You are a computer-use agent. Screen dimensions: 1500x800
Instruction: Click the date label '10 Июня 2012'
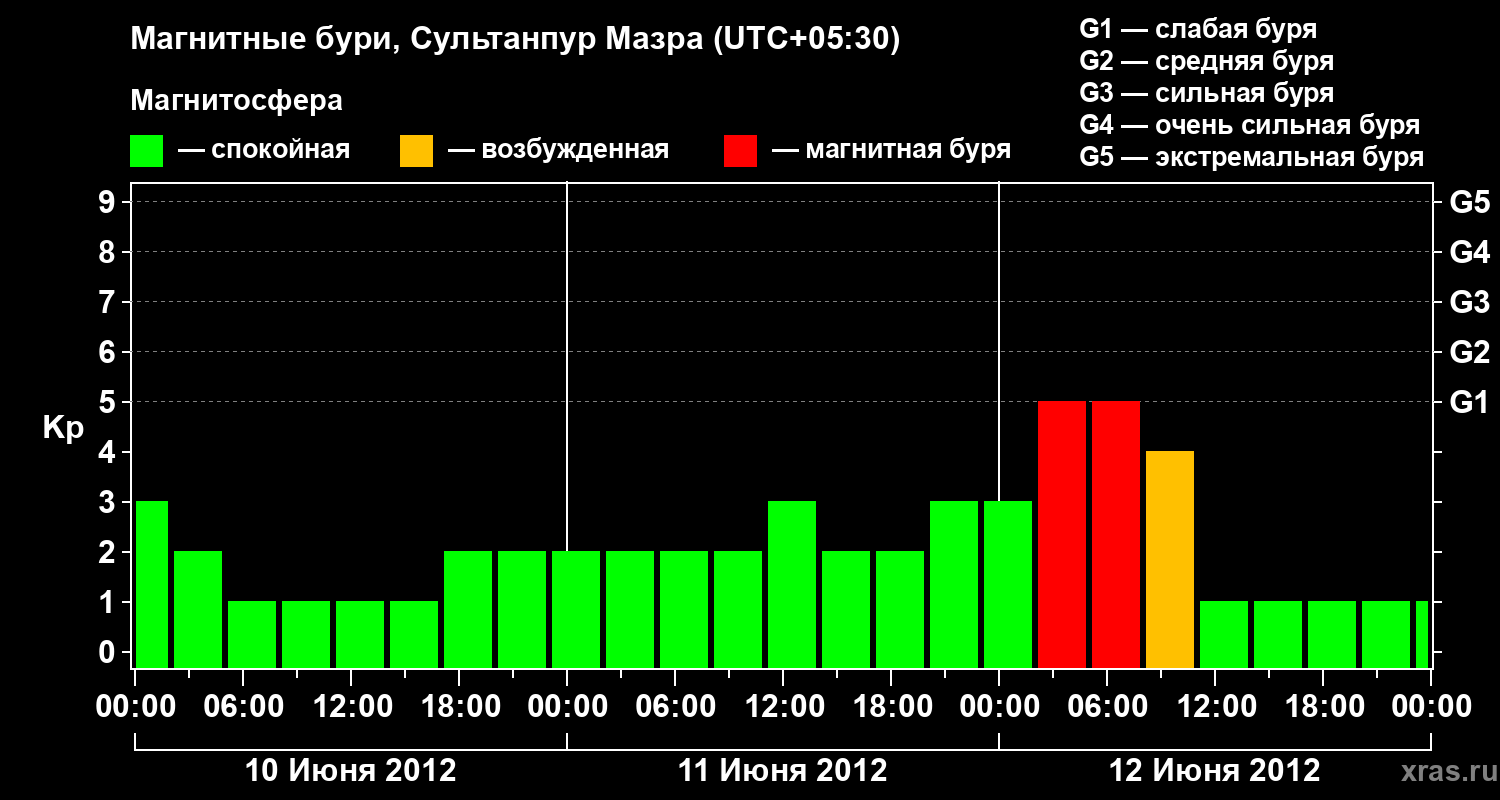point(351,771)
